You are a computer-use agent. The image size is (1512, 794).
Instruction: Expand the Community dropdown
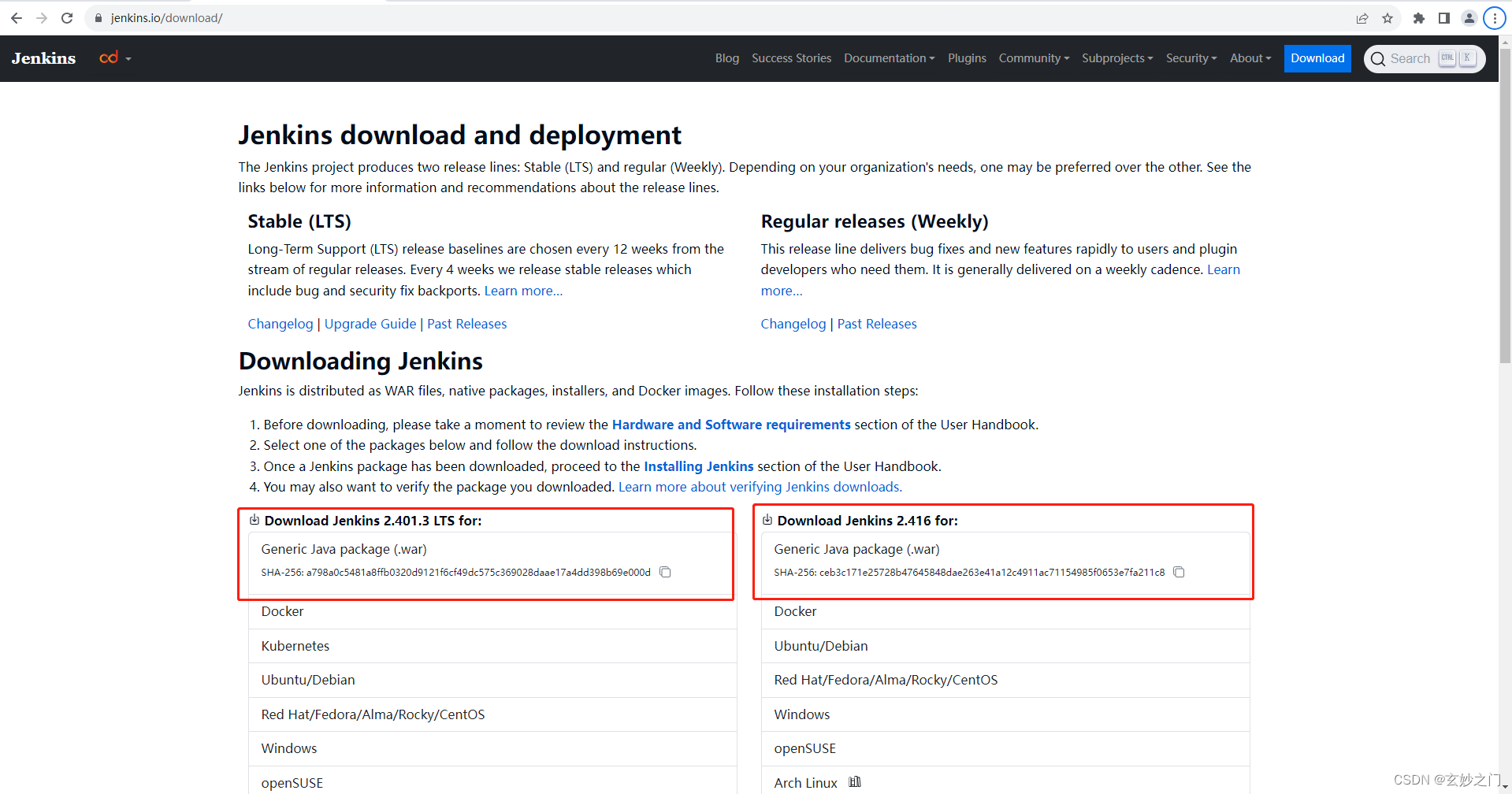1034,58
